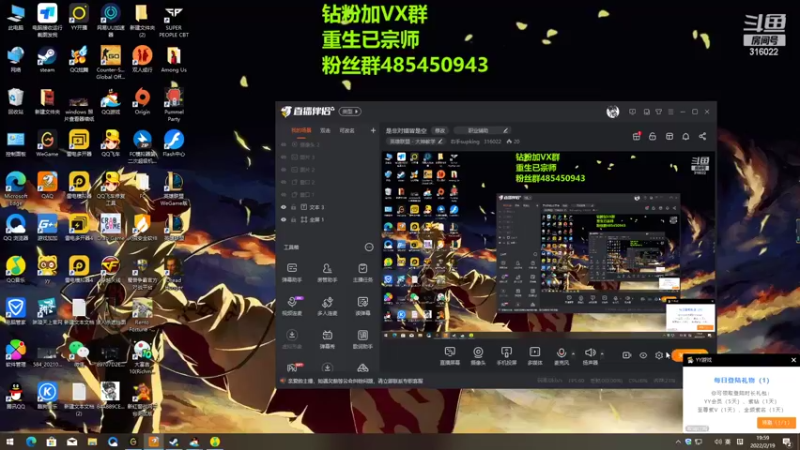Switch to the second scene tab
Viewport: 800px width, 450px height.
click(325, 131)
